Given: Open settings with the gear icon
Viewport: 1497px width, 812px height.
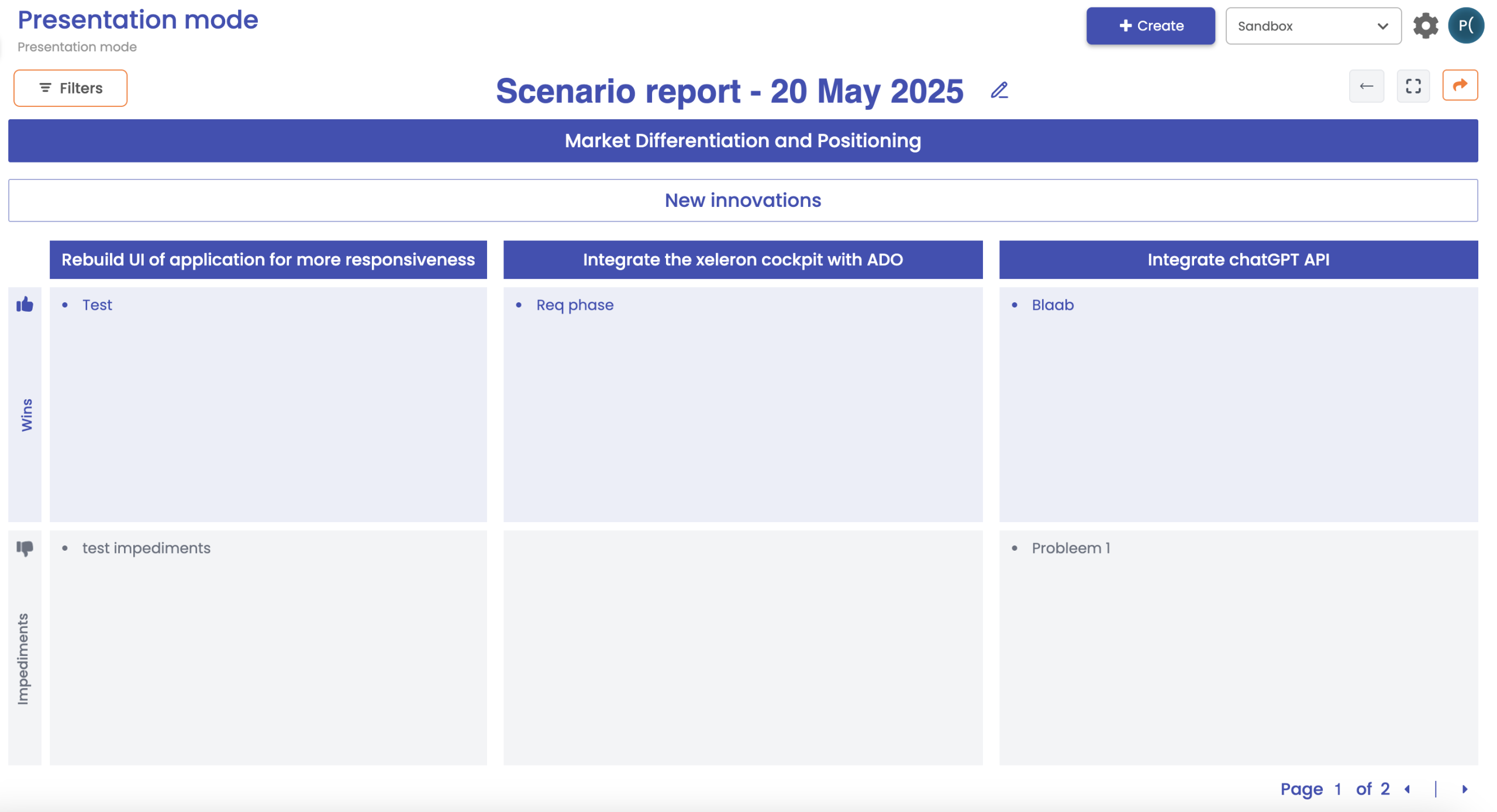Looking at the screenshot, I should (x=1425, y=26).
